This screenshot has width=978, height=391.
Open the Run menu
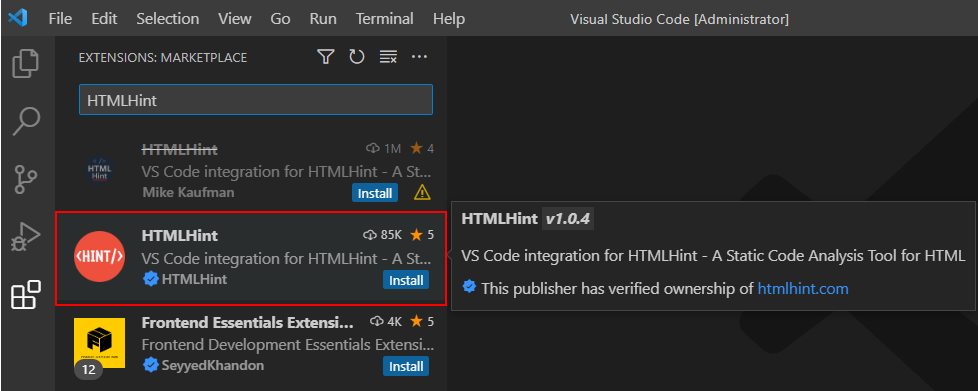(323, 19)
